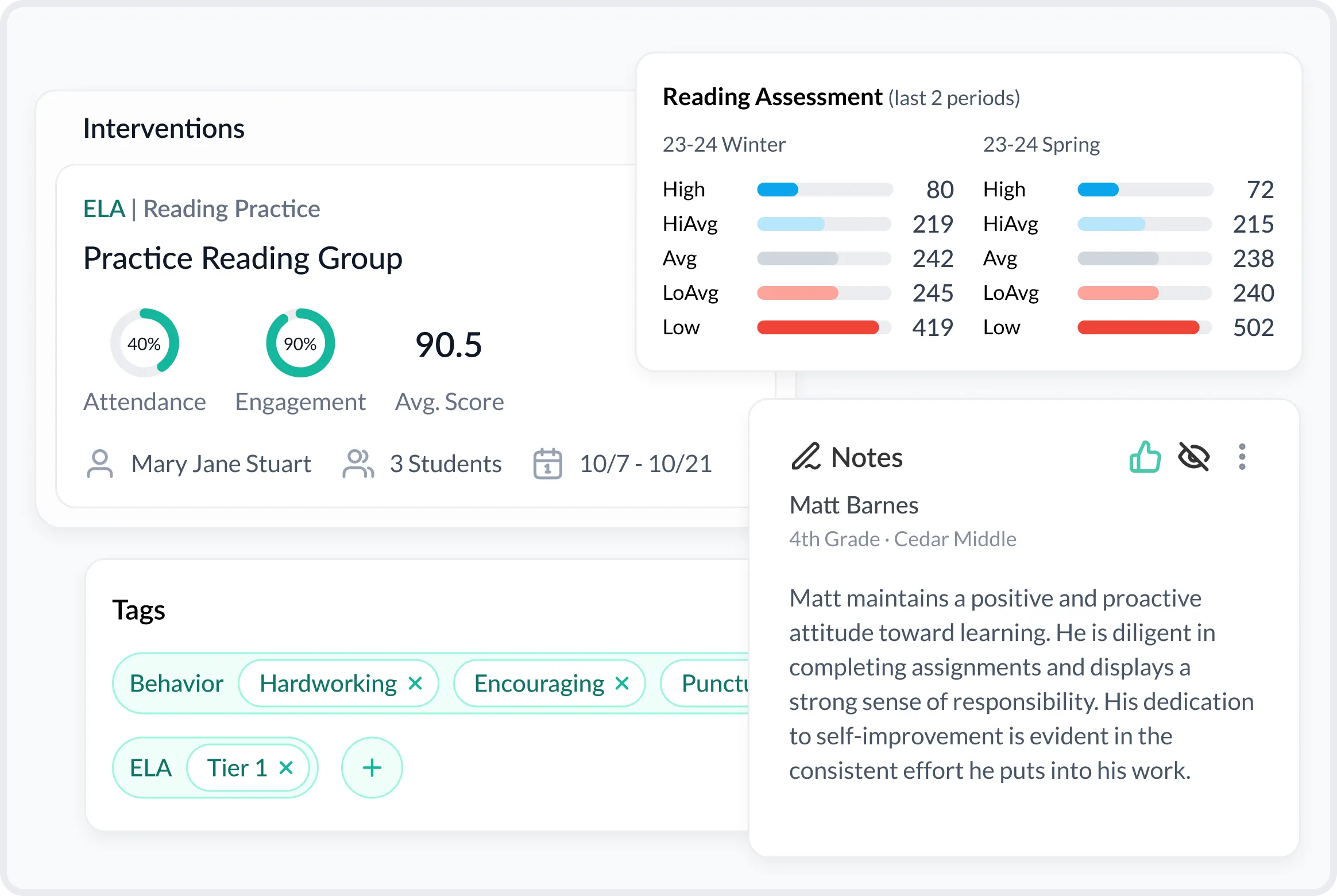Viewport: 1337px width, 896px height.
Task: Remove the Encouraging tag
Action: [622, 683]
